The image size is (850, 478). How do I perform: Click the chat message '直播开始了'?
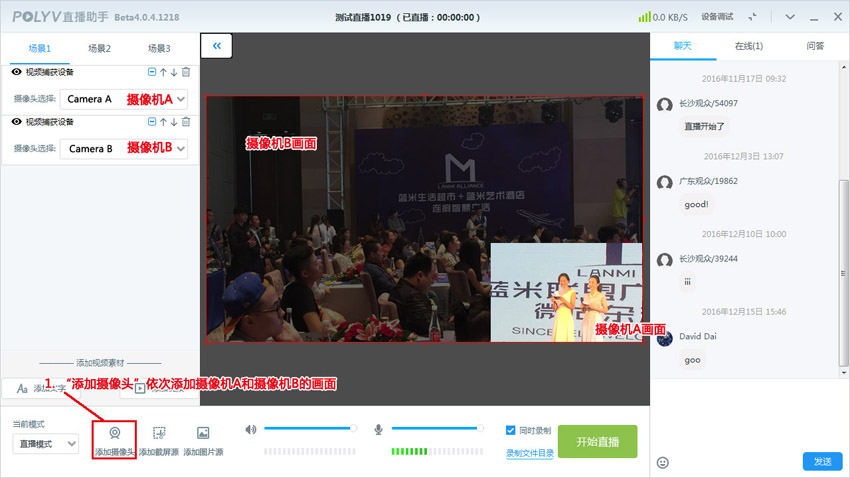[704, 126]
